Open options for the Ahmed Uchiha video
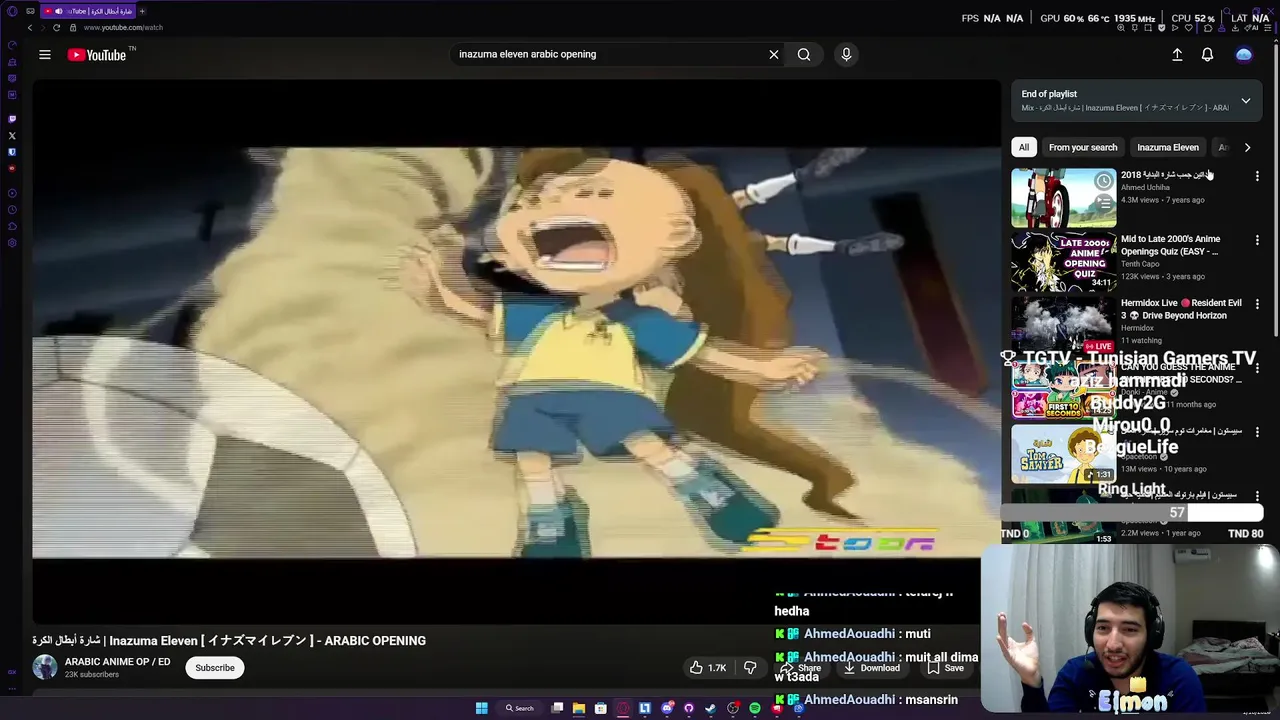Screen dimensions: 1280x720 1257,176
